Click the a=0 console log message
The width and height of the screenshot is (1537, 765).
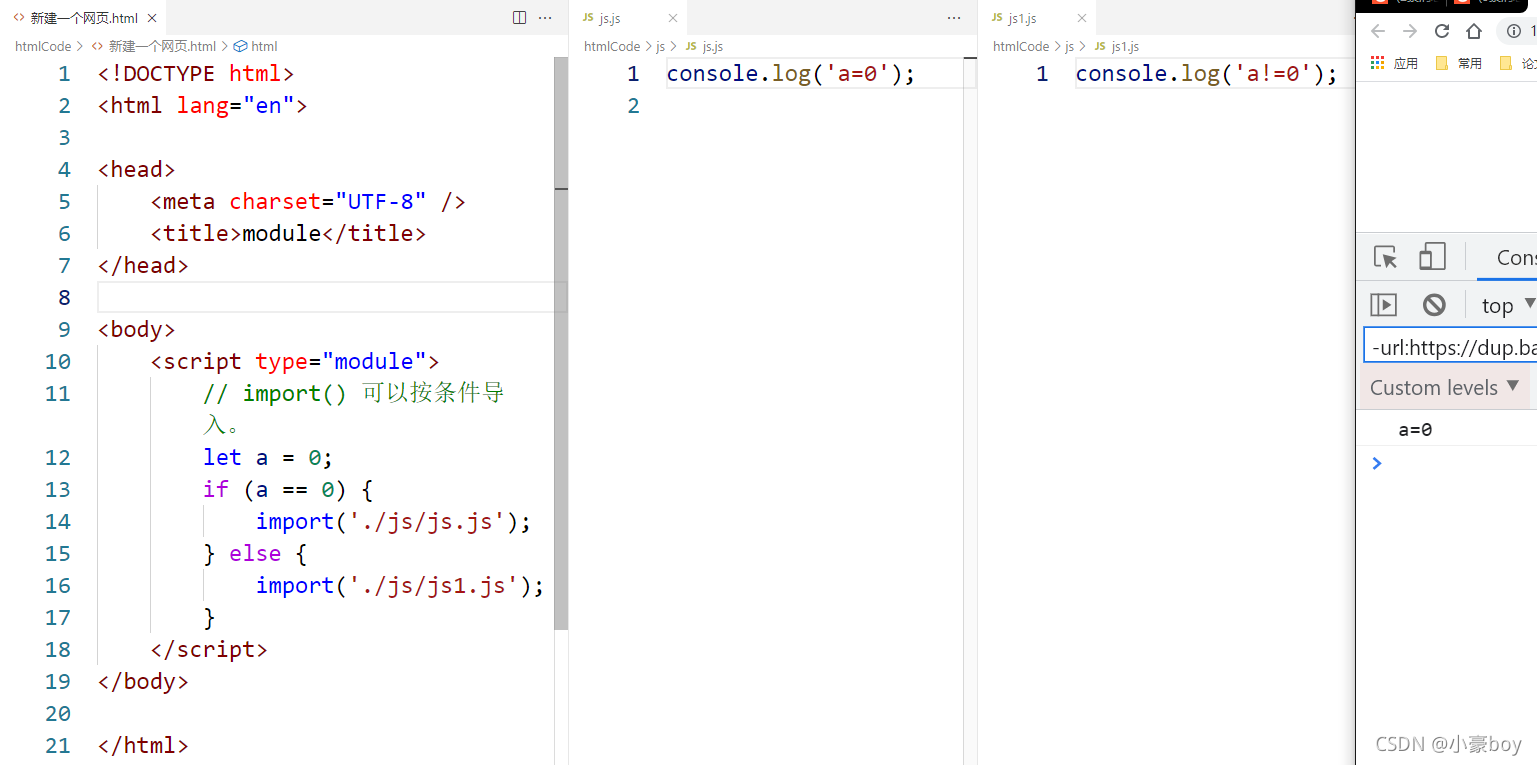(1415, 430)
